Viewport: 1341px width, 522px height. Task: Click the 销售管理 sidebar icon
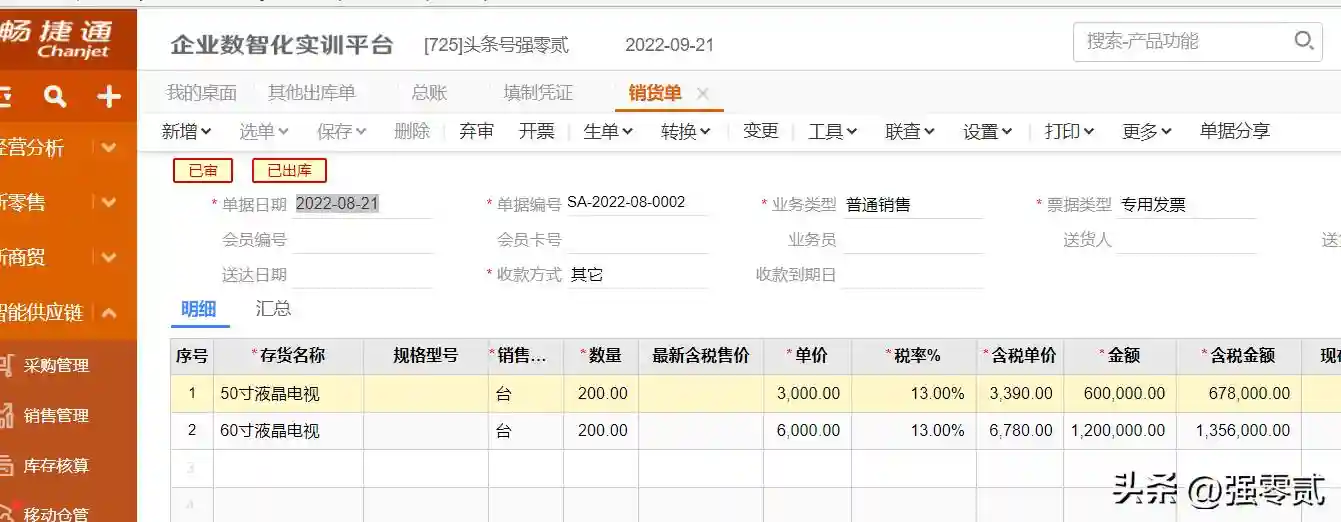pyautogui.click(x=8, y=416)
